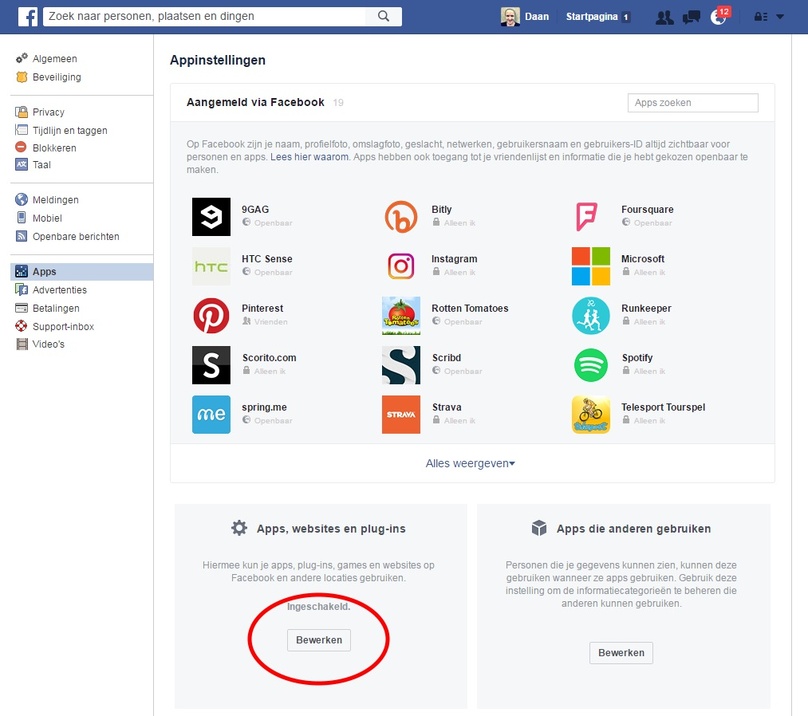Open the Instagram app icon

(x=401, y=266)
